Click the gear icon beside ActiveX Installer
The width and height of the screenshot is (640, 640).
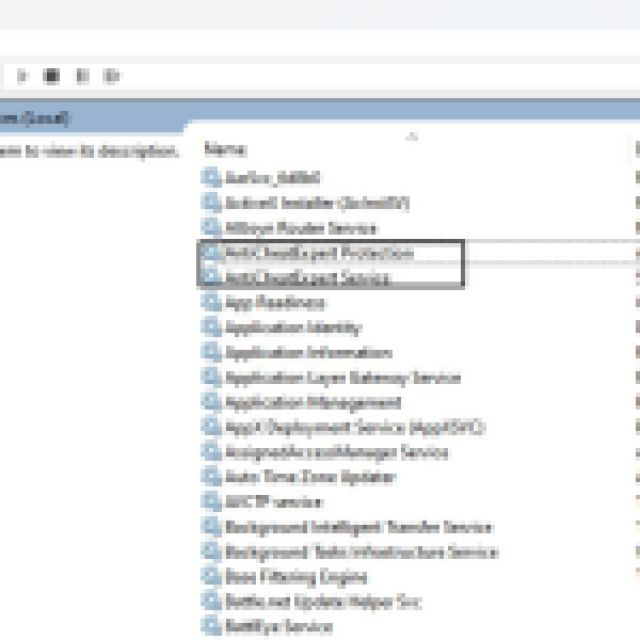point(211,203)
